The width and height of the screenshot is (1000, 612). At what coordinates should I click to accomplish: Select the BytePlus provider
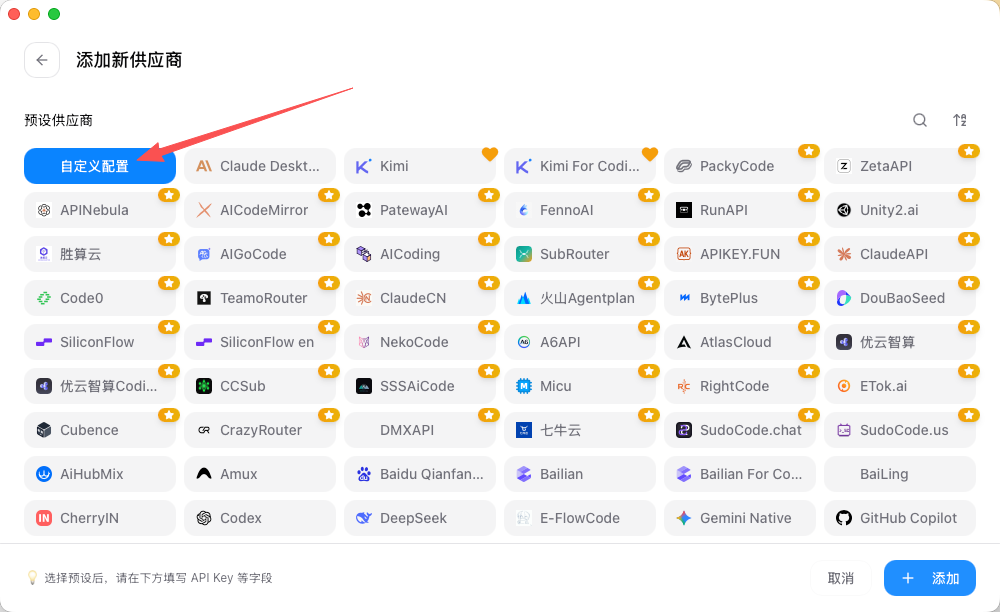click(740, 298)
